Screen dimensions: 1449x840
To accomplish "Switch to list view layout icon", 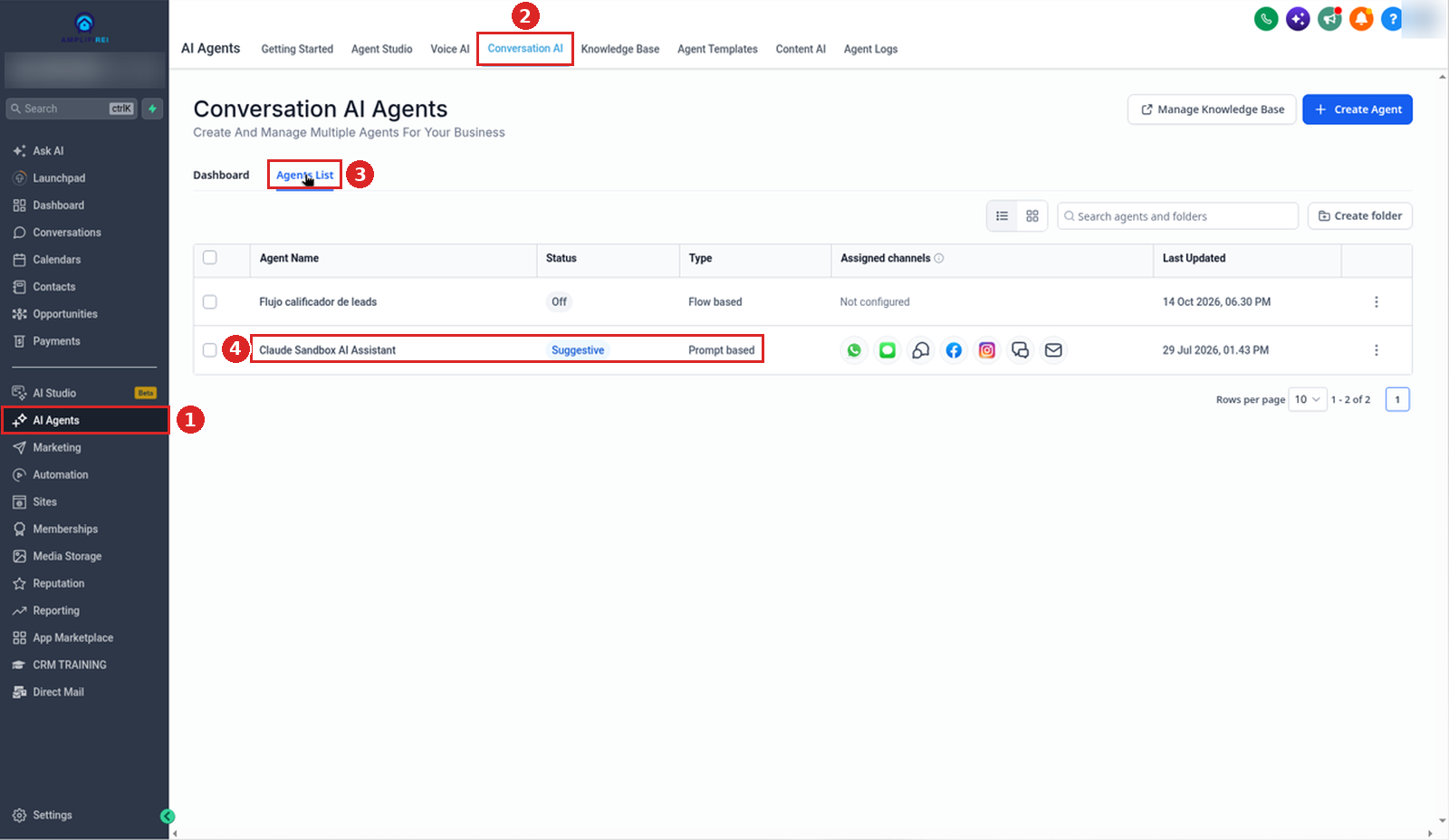I will (1002, 216).
